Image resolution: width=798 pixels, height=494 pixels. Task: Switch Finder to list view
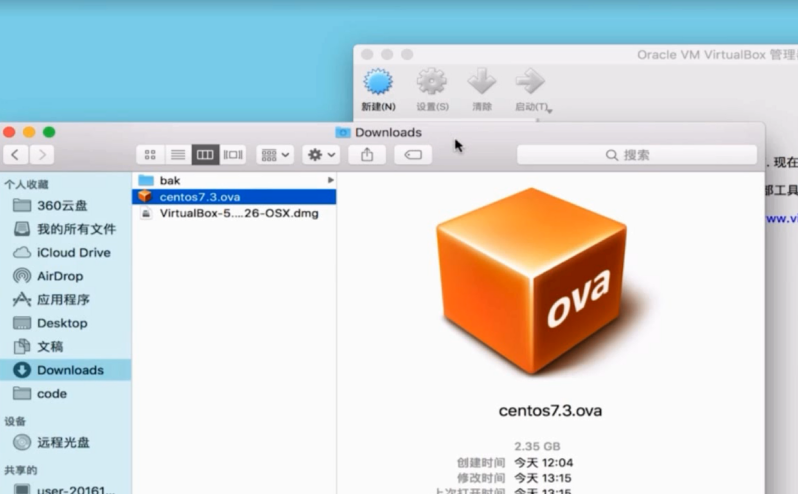tap(178, 155)
